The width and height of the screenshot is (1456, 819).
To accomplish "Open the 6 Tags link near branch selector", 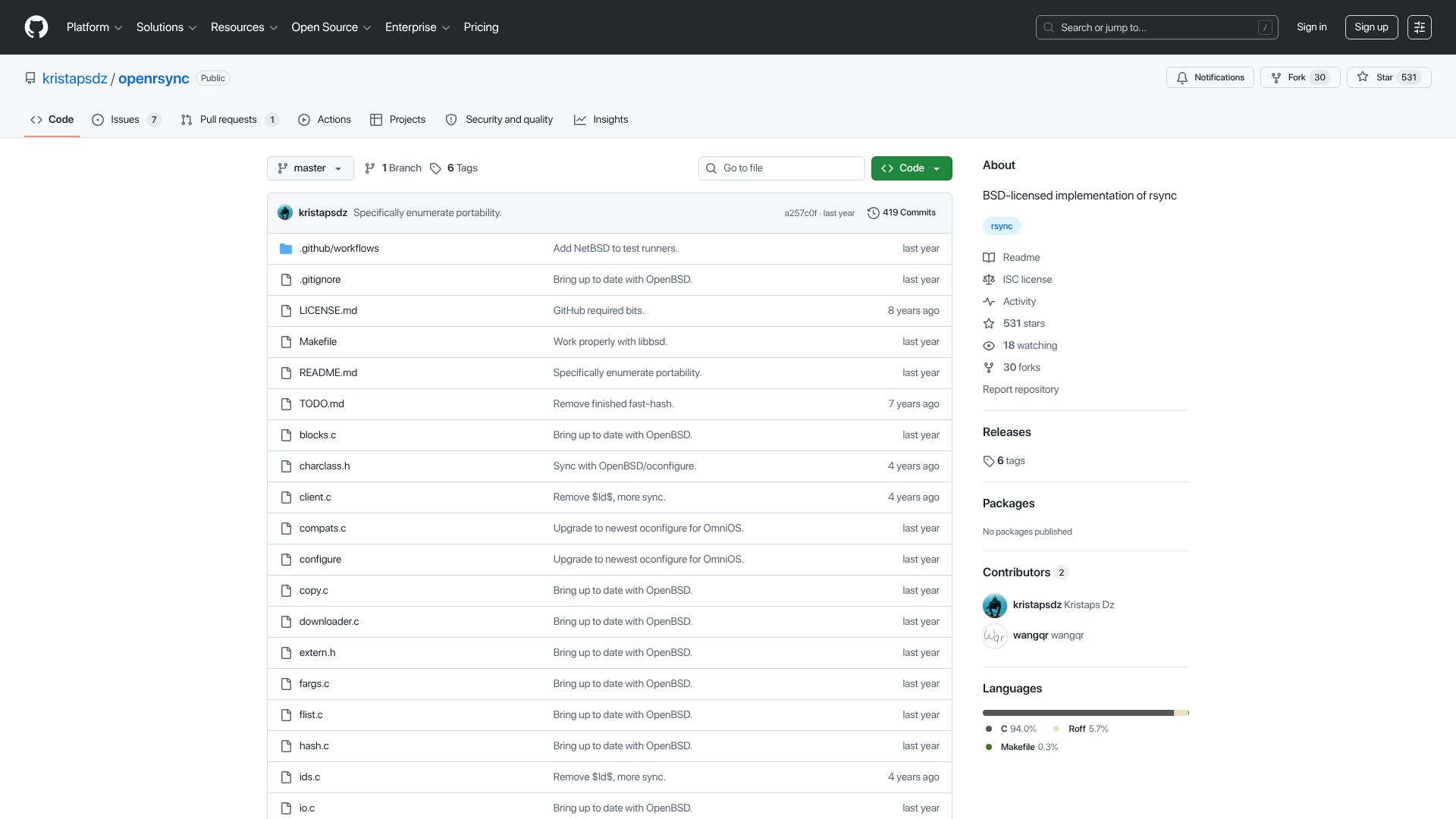I will (x=453, y=168).
